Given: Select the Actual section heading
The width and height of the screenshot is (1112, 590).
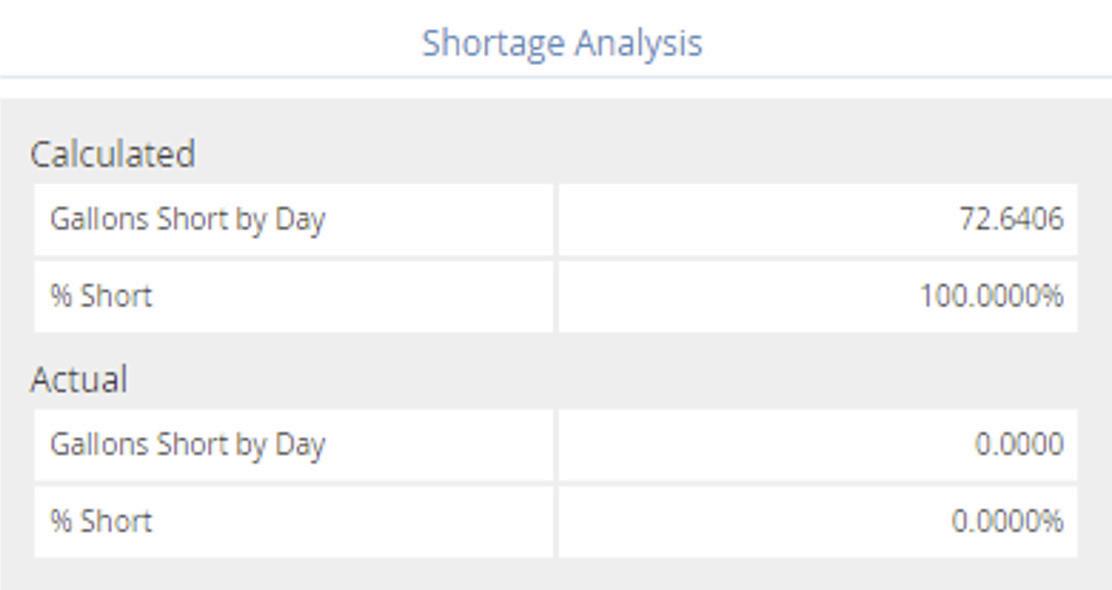Looking at the screenshot, I should coord(79,379).
